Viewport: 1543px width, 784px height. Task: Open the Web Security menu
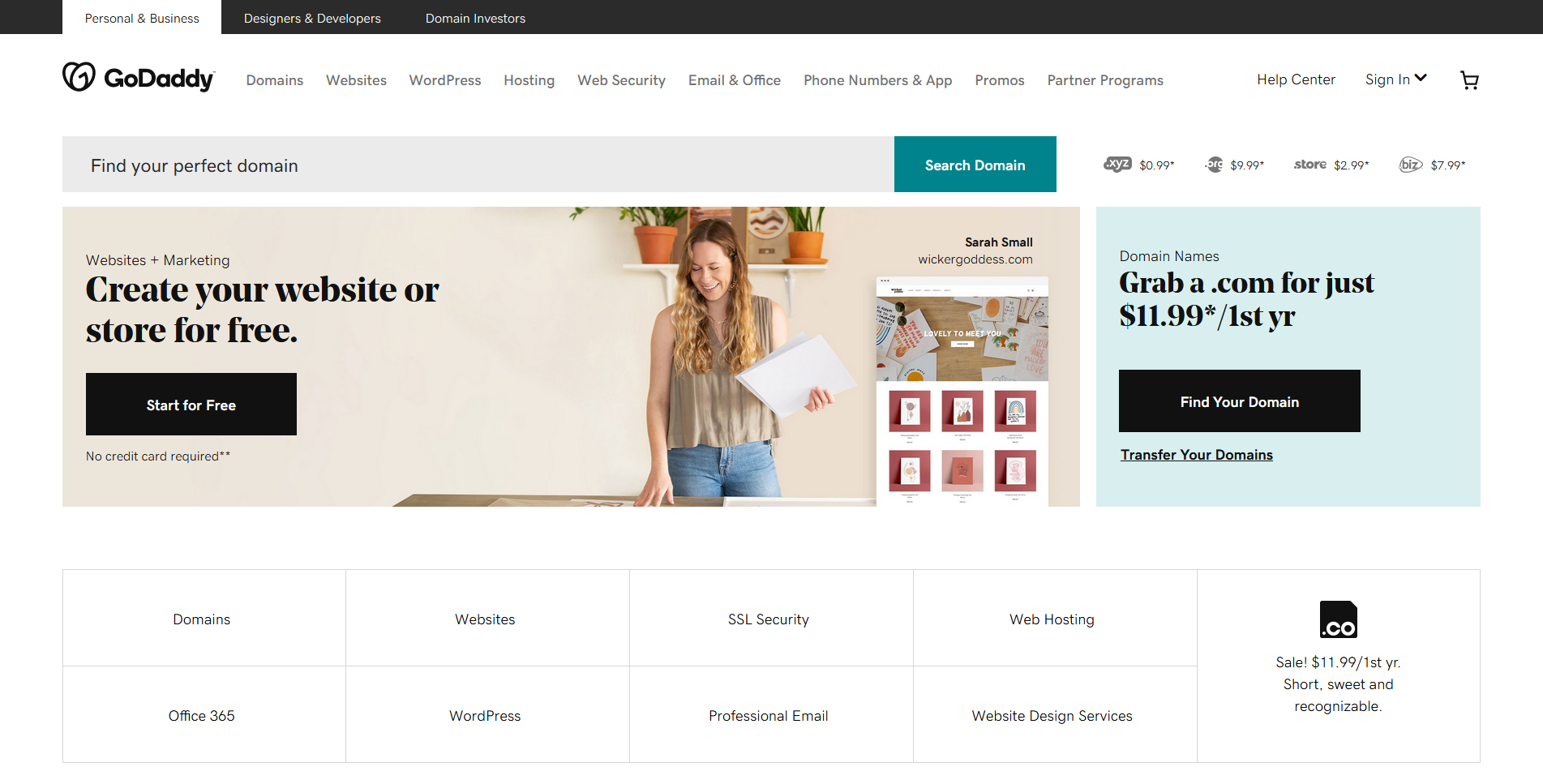coord(621,80)
